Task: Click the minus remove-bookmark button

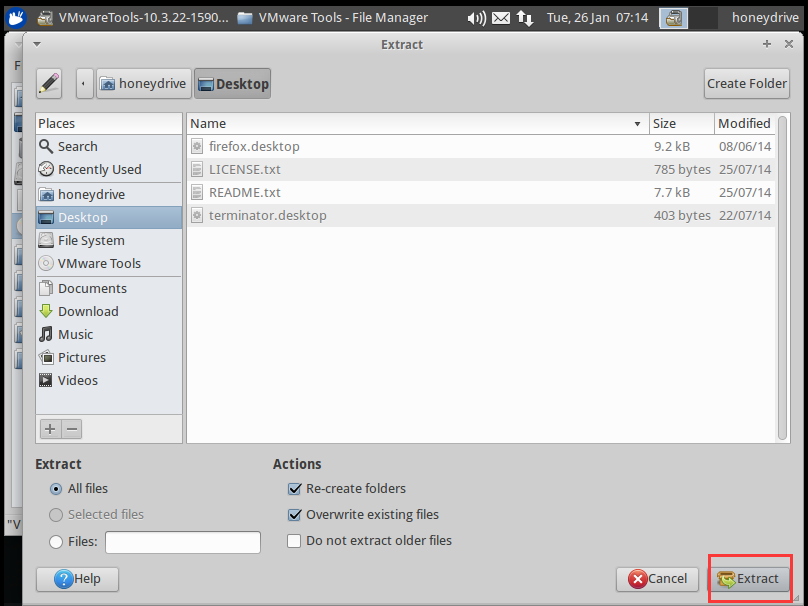Action: coord(72,429)
